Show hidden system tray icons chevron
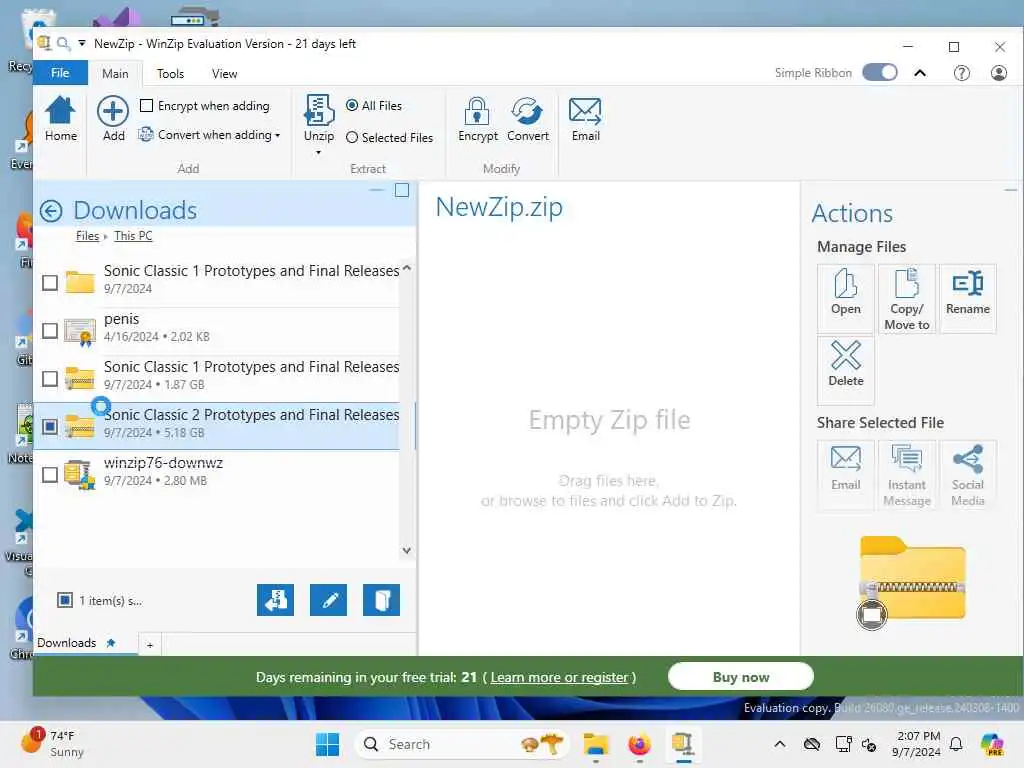Image resolution: width=1024 pixels, height=768 pixels. click(x=780, y=744)
